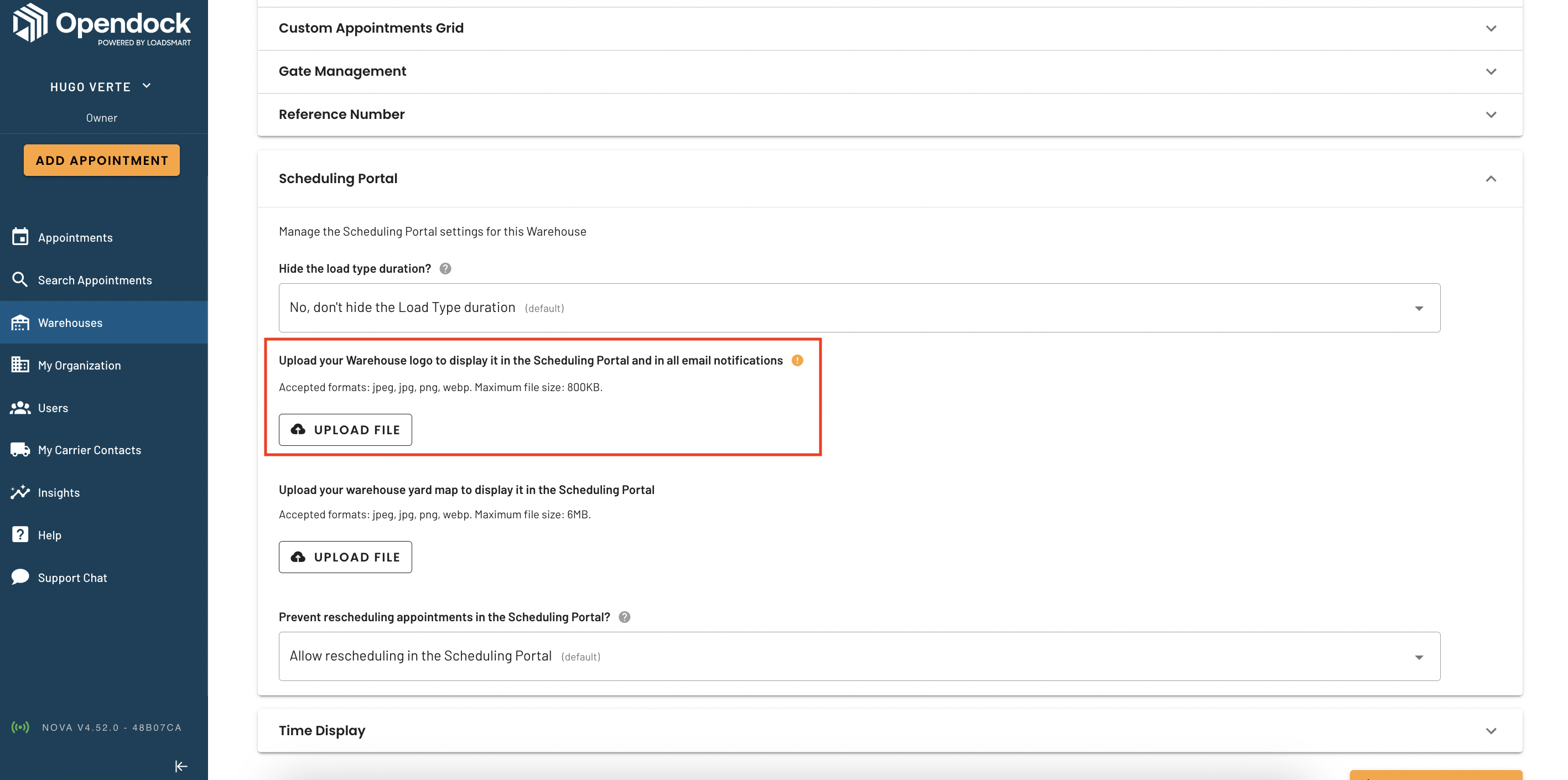Open My Carrier Contacts in the sidebar
Viewport: 1568px width, 780px height.
(103, 450)
